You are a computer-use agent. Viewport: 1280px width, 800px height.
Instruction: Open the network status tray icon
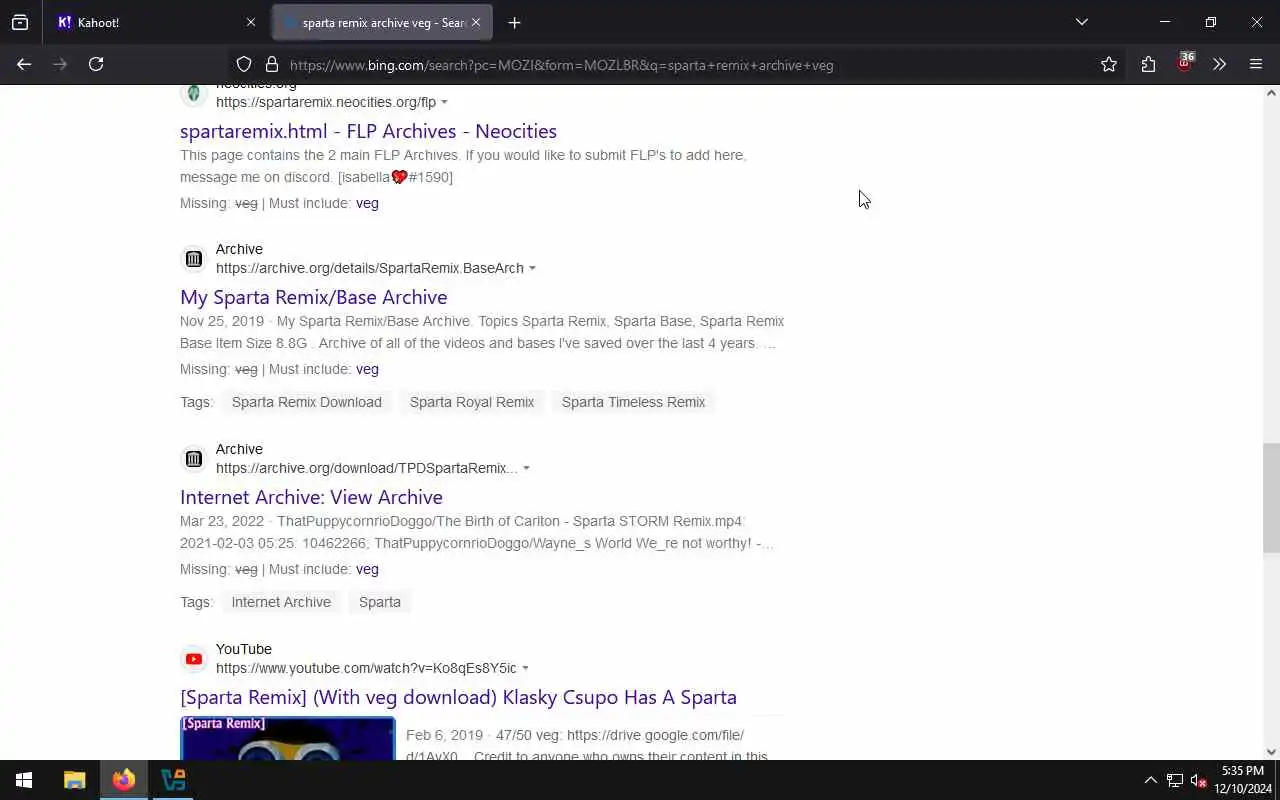pyautogui.click(x=1175, y=780)
